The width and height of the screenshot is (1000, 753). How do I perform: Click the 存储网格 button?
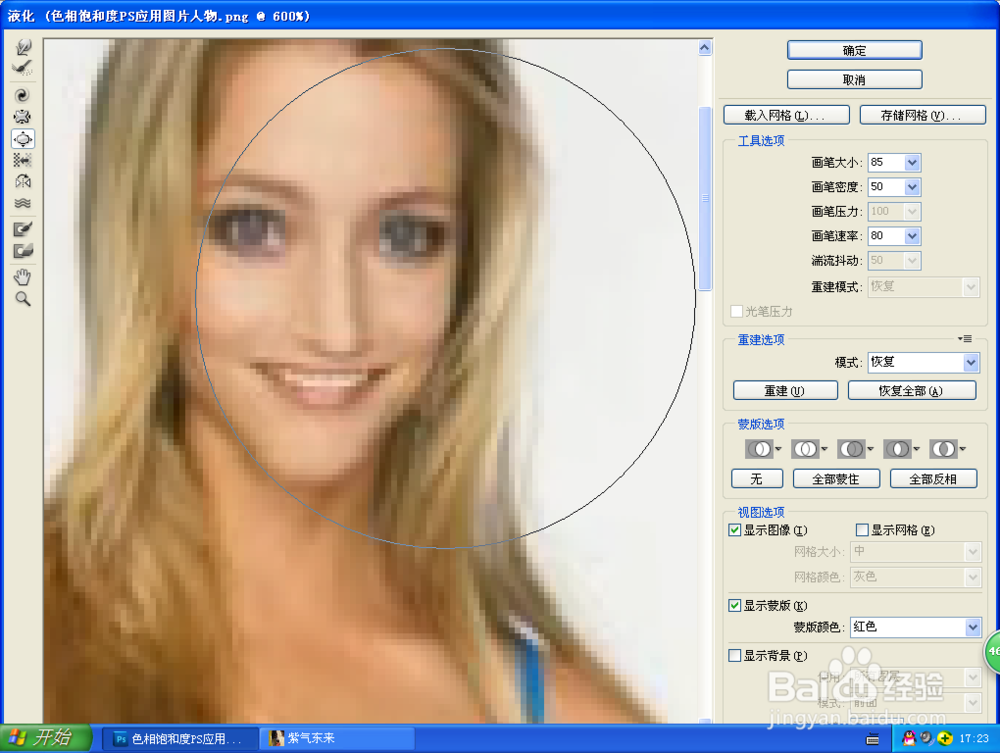pos(922,115)
